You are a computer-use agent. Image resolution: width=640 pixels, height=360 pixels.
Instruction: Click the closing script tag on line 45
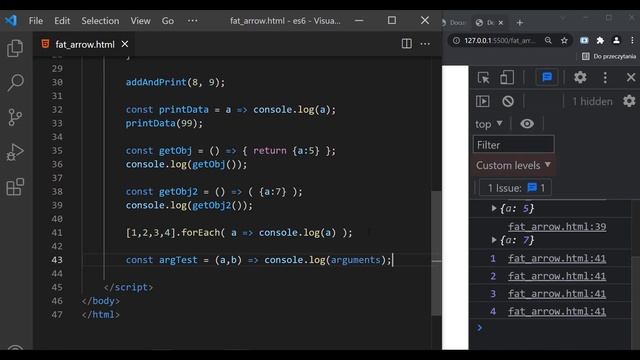tap(128, 287)
